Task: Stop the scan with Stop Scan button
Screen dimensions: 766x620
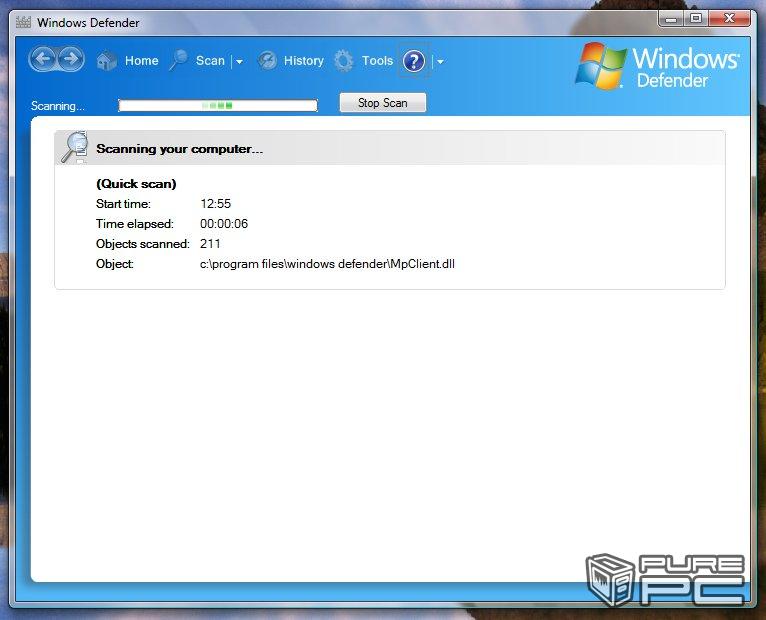Action: click(383, 103)
